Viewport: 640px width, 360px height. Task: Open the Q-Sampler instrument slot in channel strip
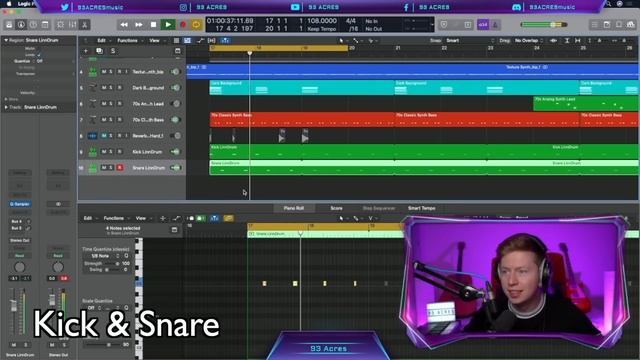click(x=20, y=204)
